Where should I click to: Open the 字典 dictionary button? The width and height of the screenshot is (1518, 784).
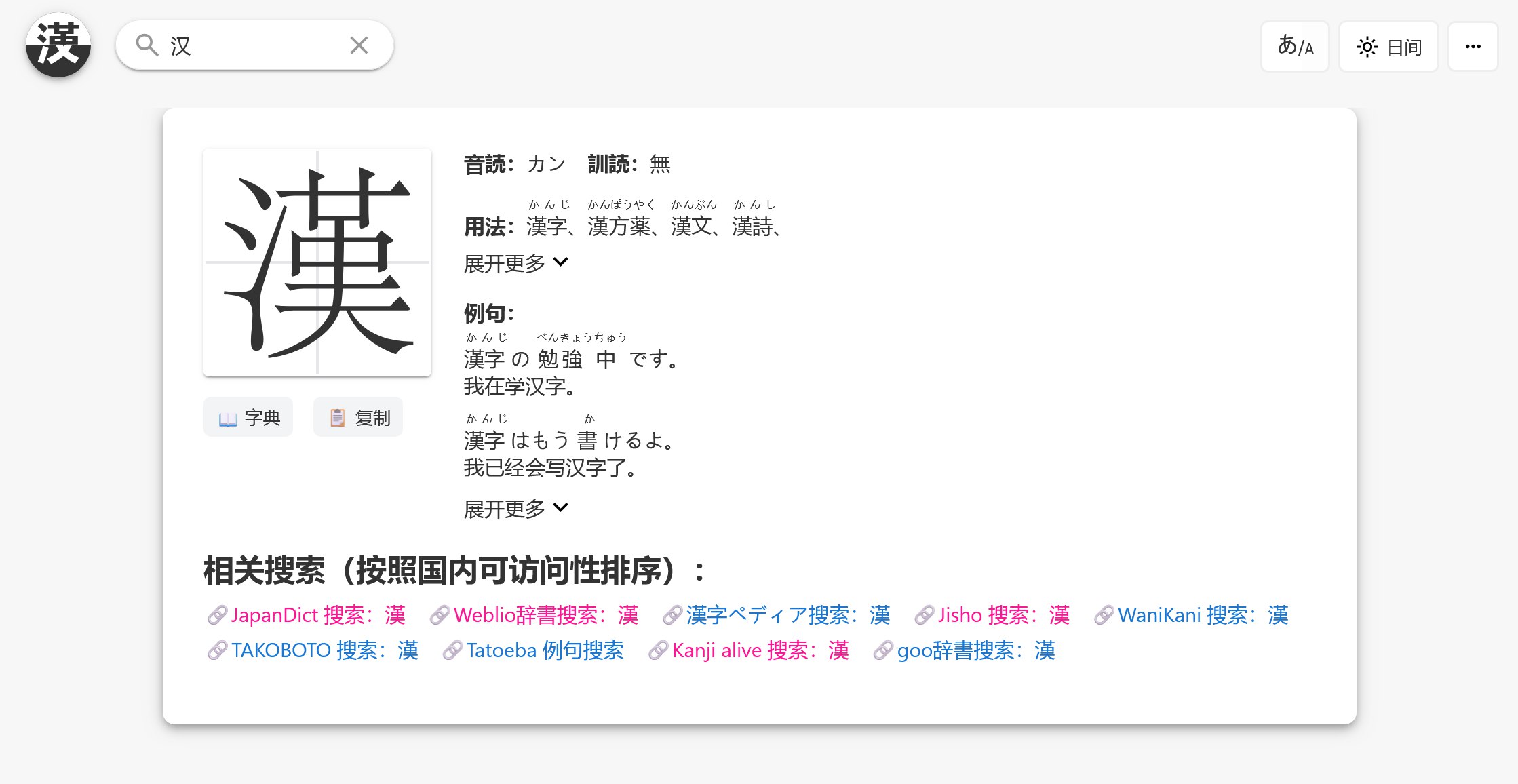point(248,417)
